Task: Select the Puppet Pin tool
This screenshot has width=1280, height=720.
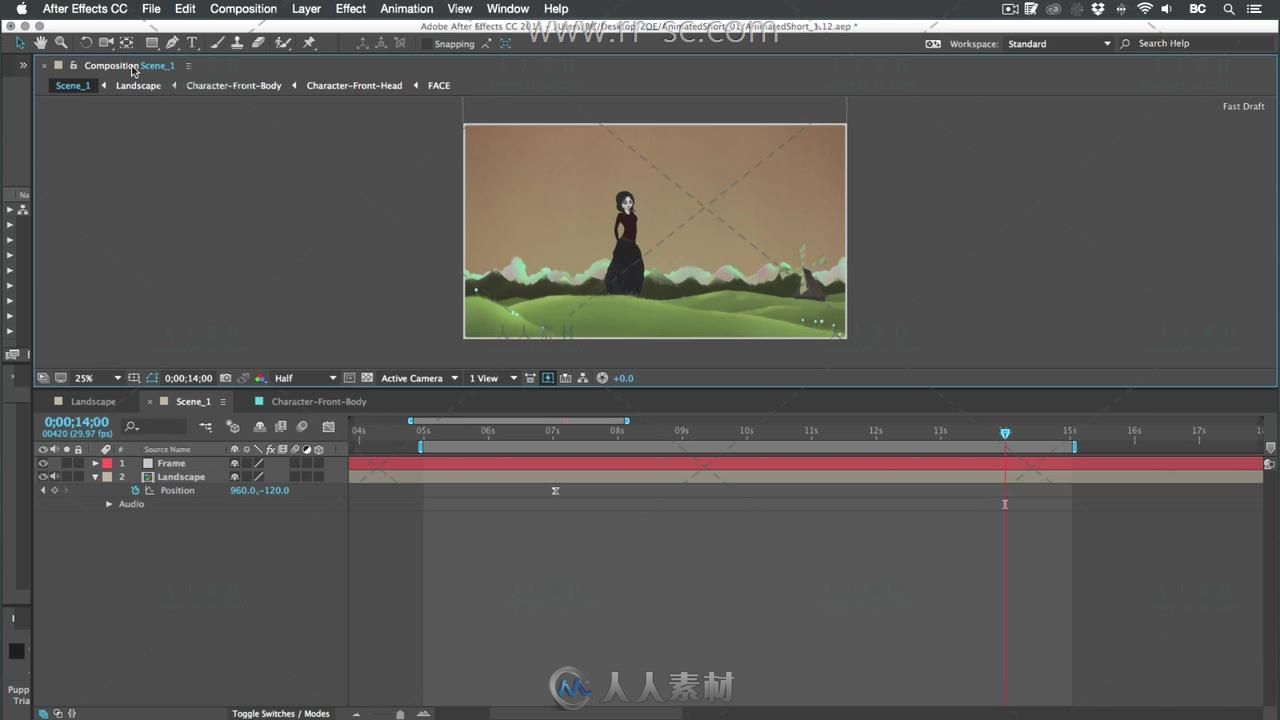Action: point(309,43)
